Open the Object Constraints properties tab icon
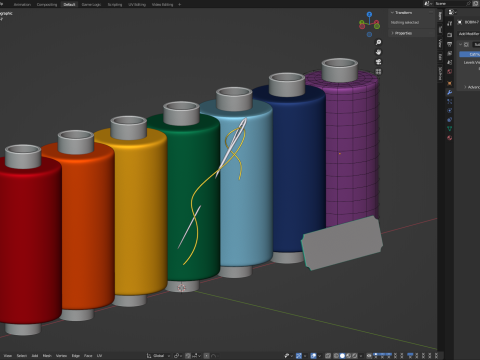Viewport: 480px width, 360px height. tap(449, 119)
